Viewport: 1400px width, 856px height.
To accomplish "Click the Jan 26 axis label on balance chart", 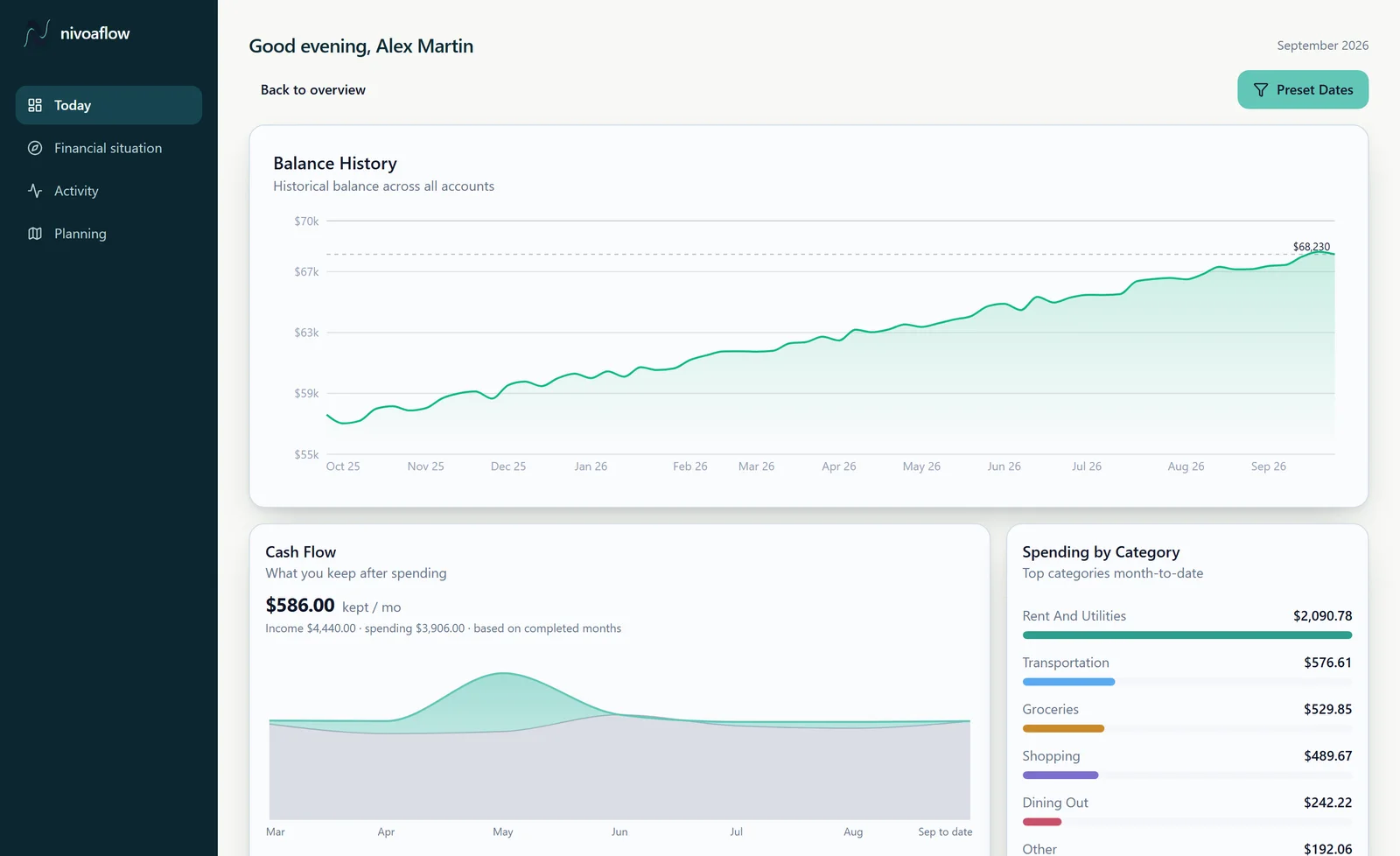I will (591, 467).
